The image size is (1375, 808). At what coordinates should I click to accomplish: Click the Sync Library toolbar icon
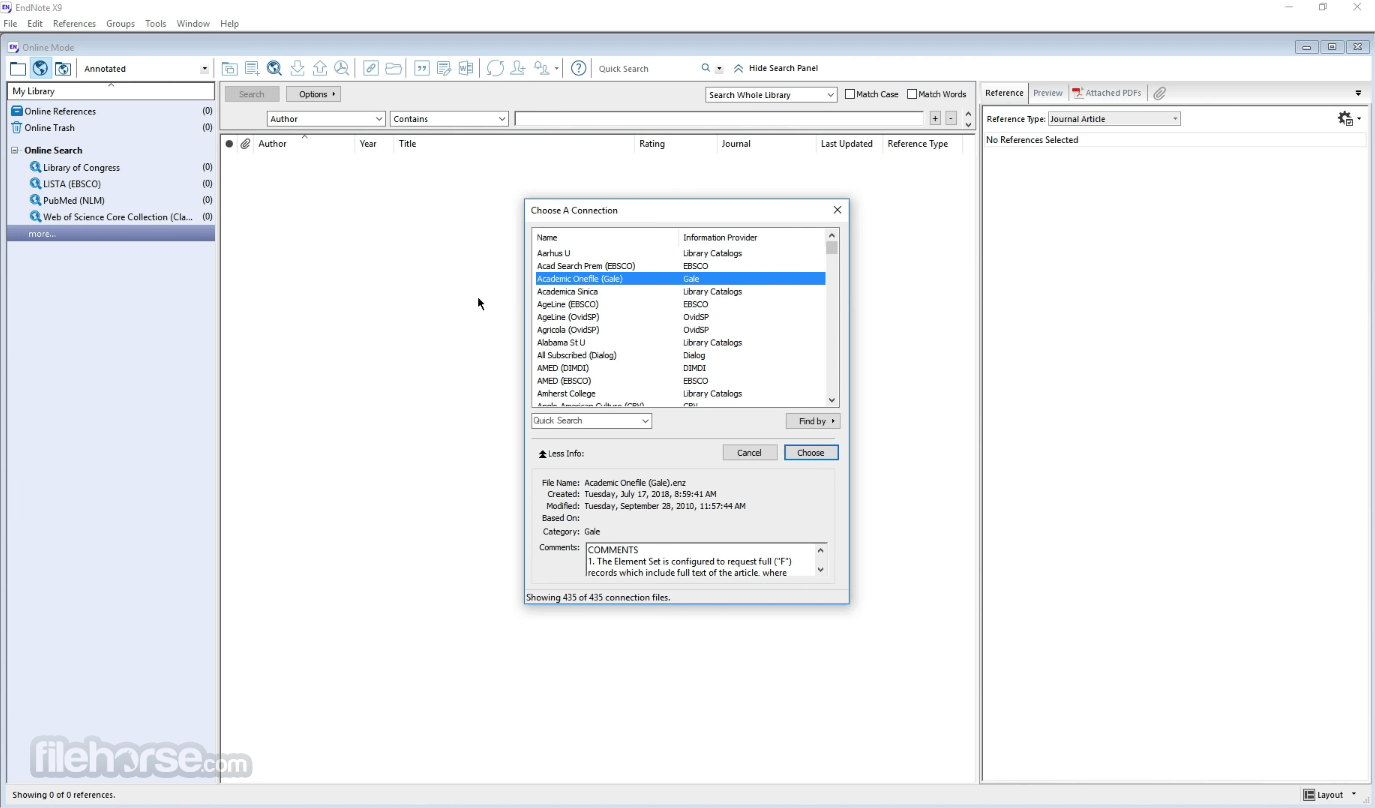click(x=495, y=69)
